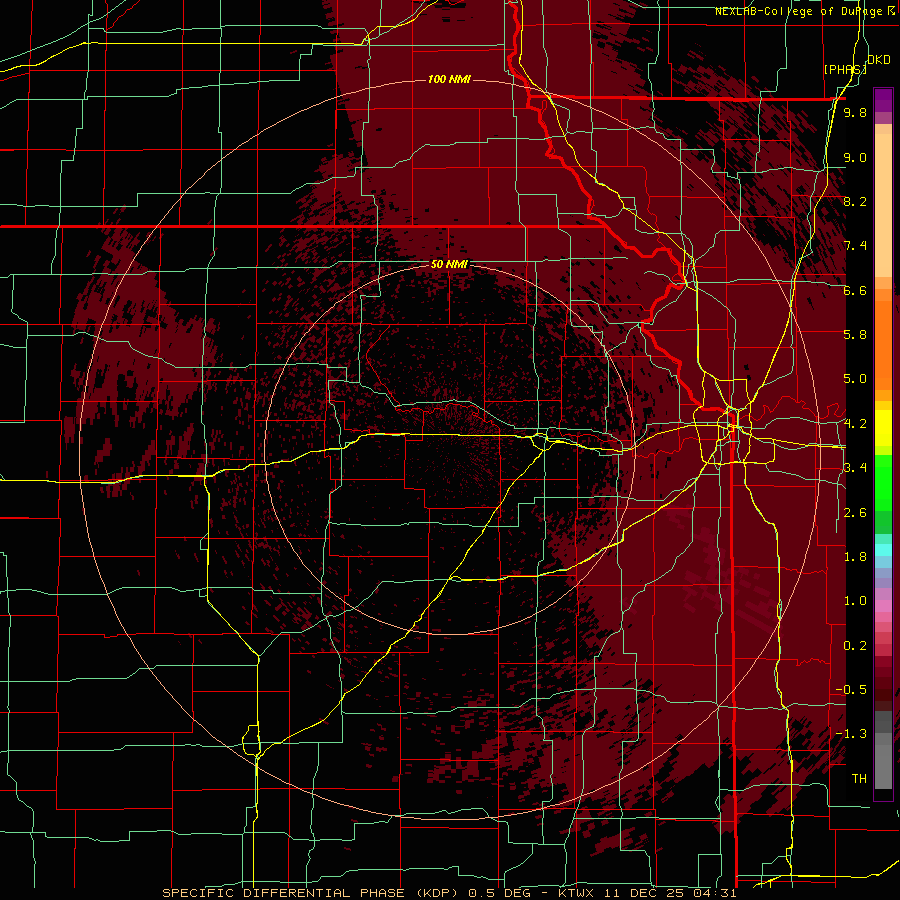The width and height of the screenshot is (900, 900).
Task: Click the [PHAS] legend label
Action: [x=844, y=69]
